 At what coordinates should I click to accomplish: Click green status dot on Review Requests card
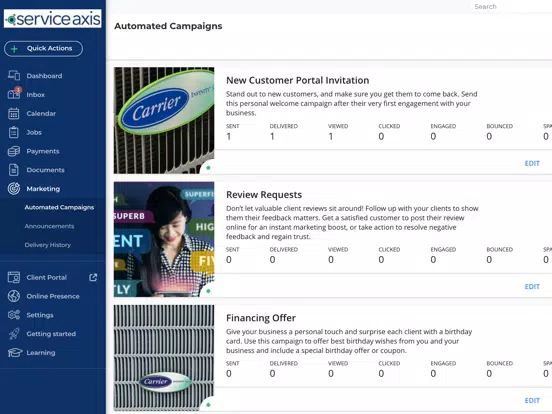pyautogui.click(x=208, y=291)
